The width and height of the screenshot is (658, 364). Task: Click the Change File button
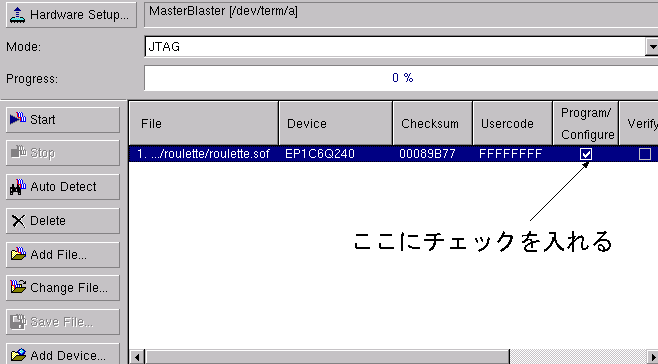63,288
